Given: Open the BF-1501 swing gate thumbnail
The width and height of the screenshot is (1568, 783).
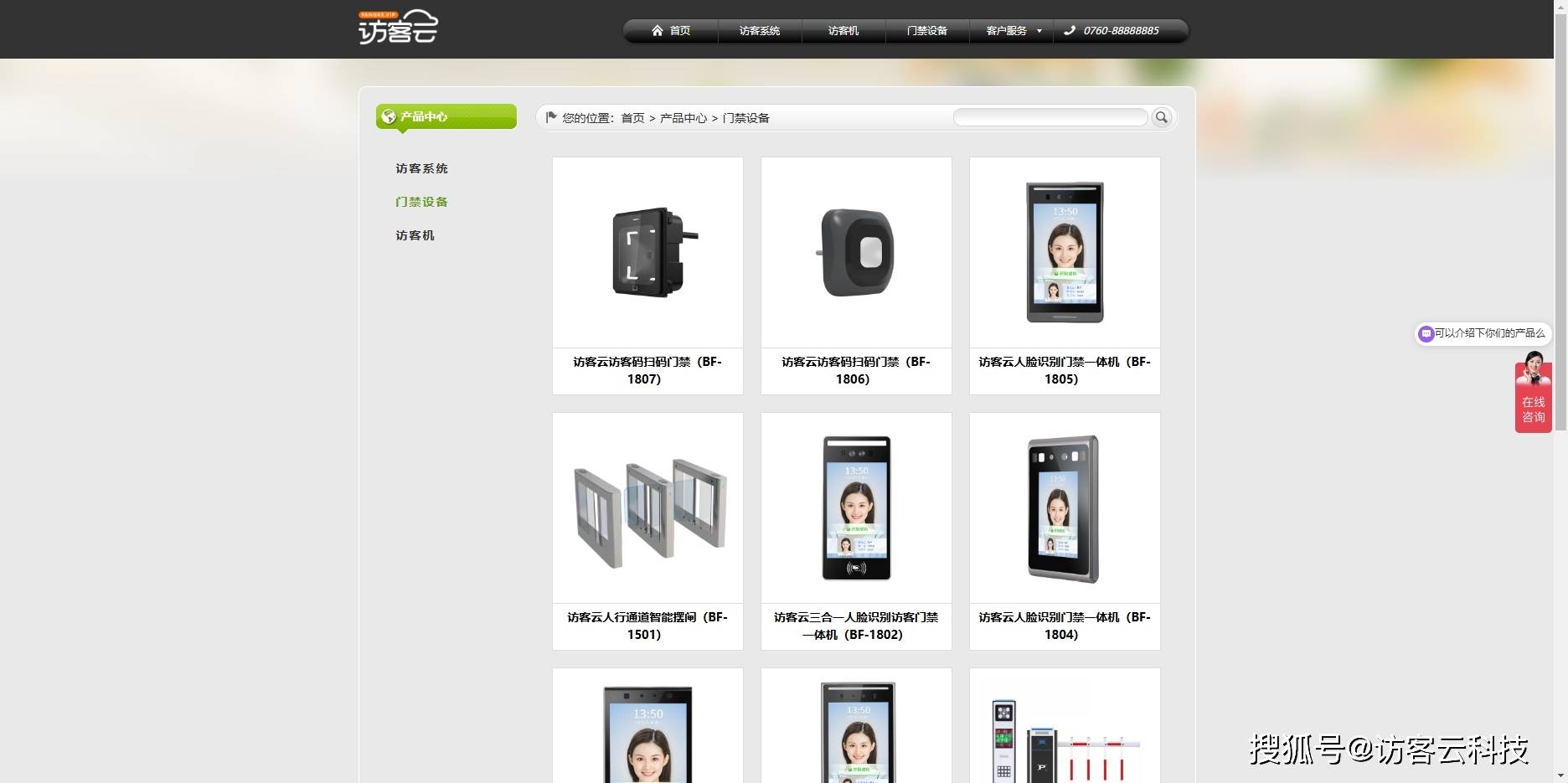Looking at the screenshot, I should tap(647, 508).
